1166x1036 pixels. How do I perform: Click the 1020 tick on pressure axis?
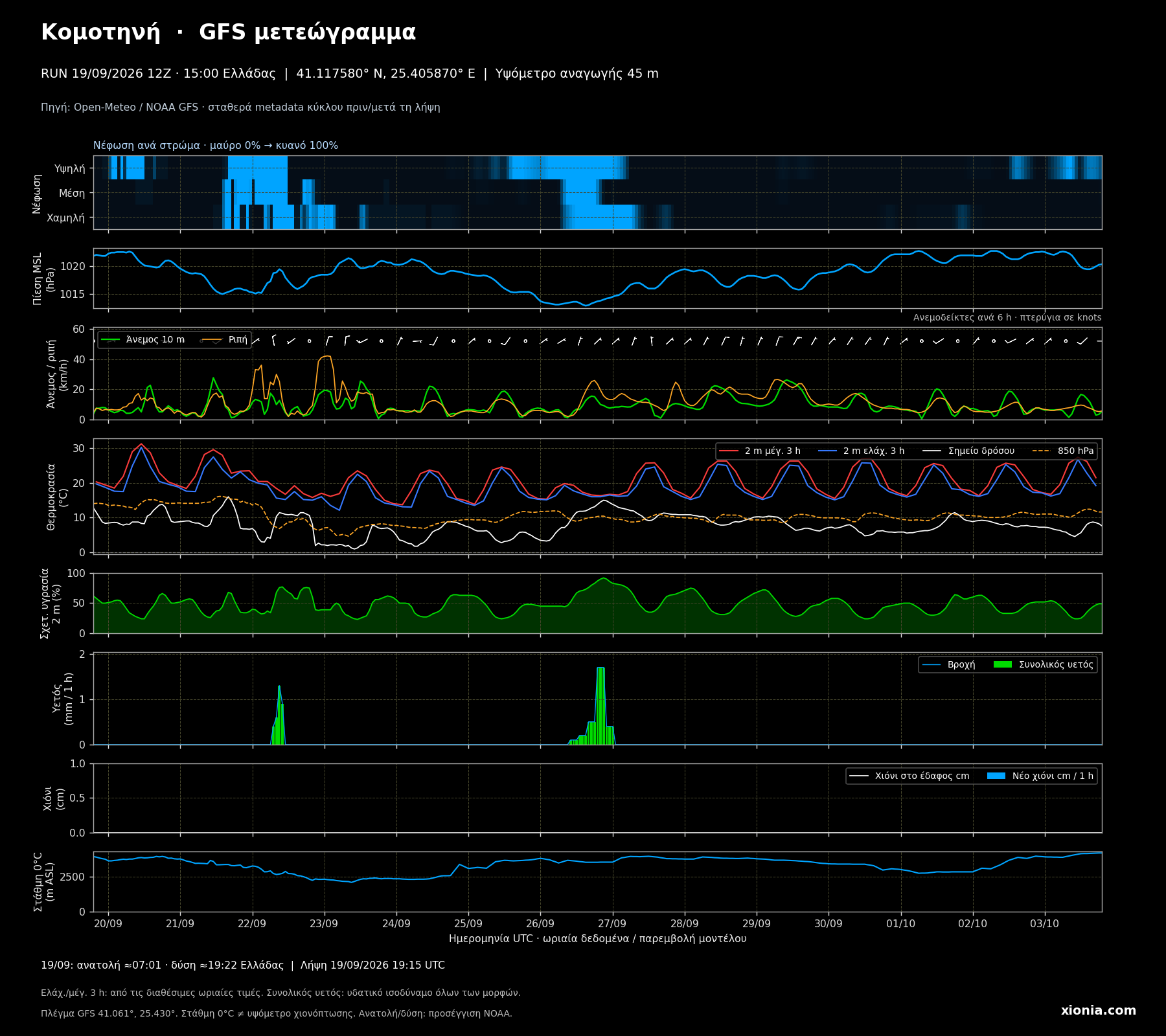tap(73, 266)
